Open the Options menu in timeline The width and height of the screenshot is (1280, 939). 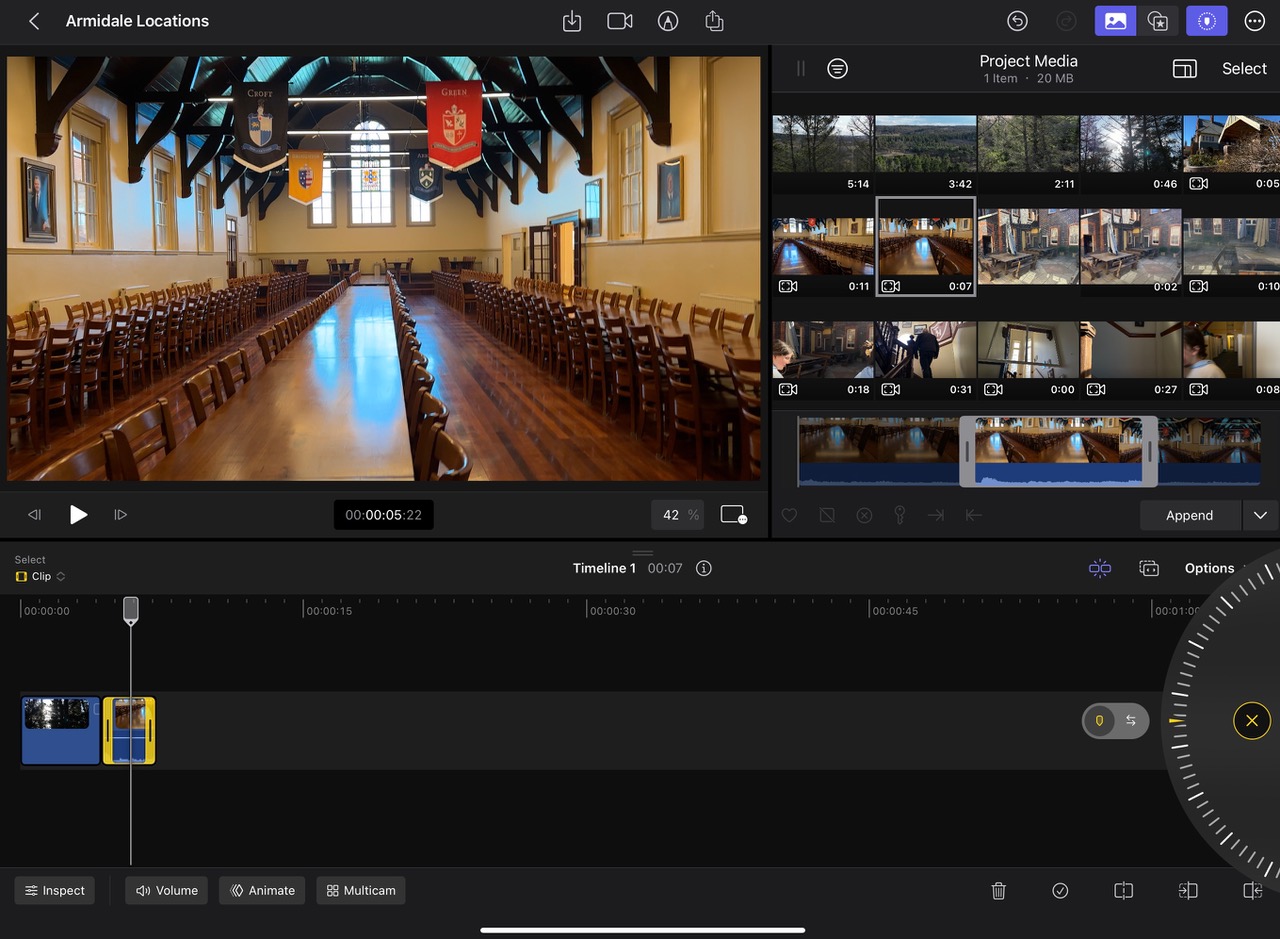point(1209,568)
